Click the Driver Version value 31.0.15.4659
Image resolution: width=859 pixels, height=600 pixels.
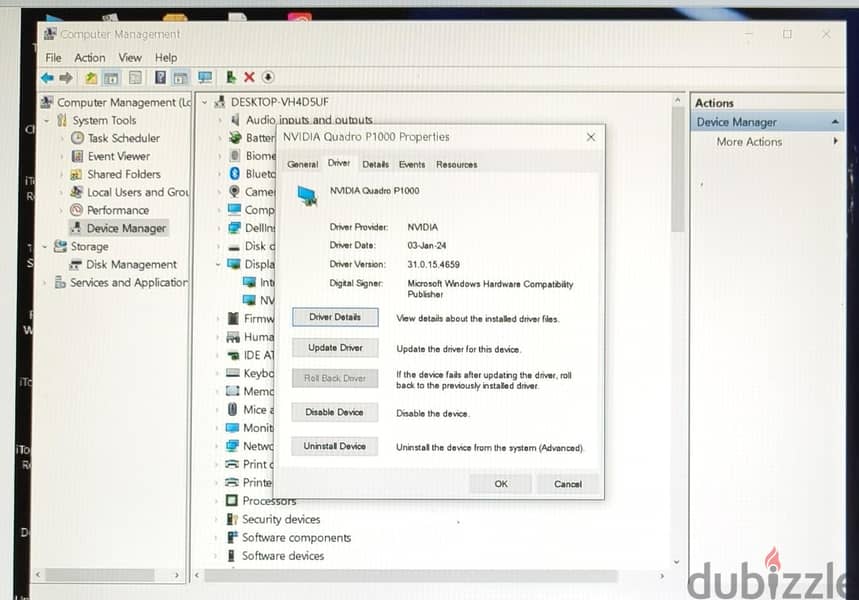(433, 265)
